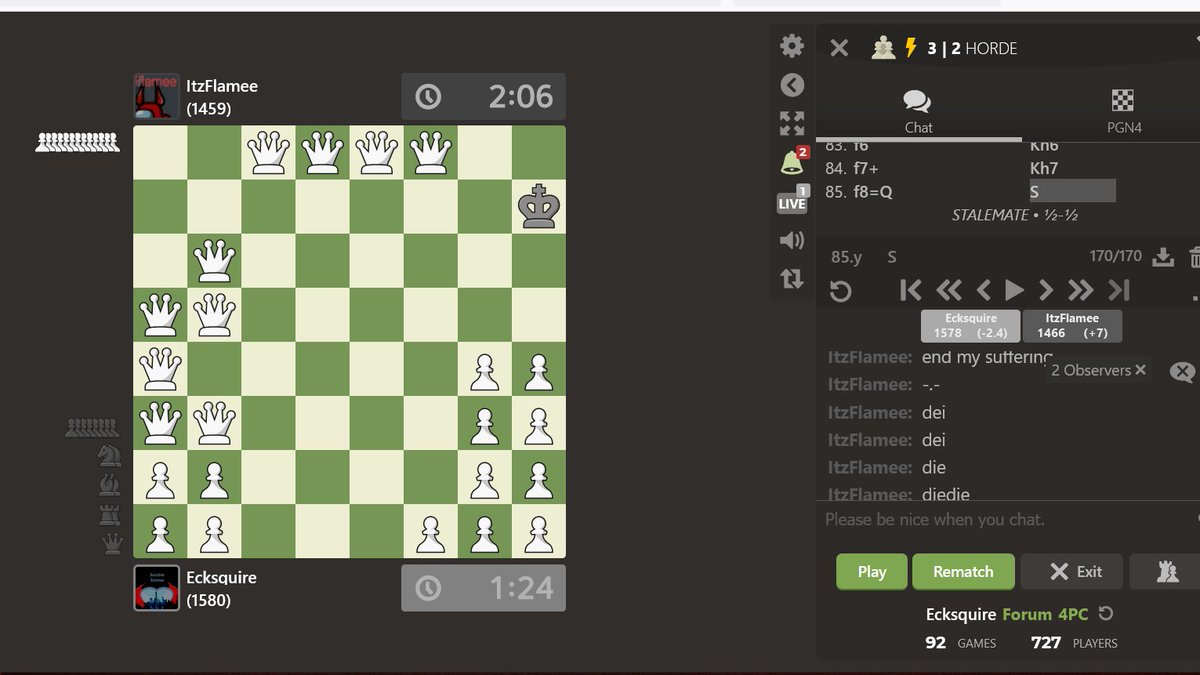
Task: Click the captured knight icon left of the board
Action: (x=109, y=457)
